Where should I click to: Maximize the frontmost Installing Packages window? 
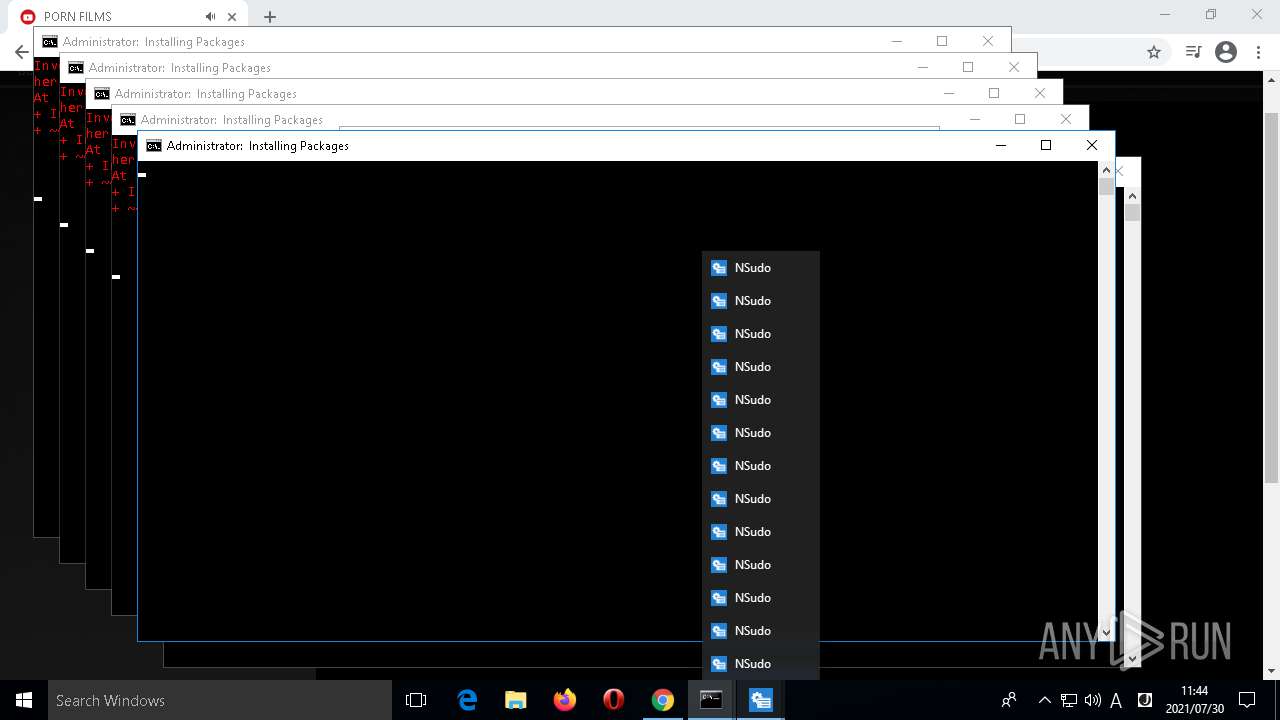click(x=1046, y=146)
